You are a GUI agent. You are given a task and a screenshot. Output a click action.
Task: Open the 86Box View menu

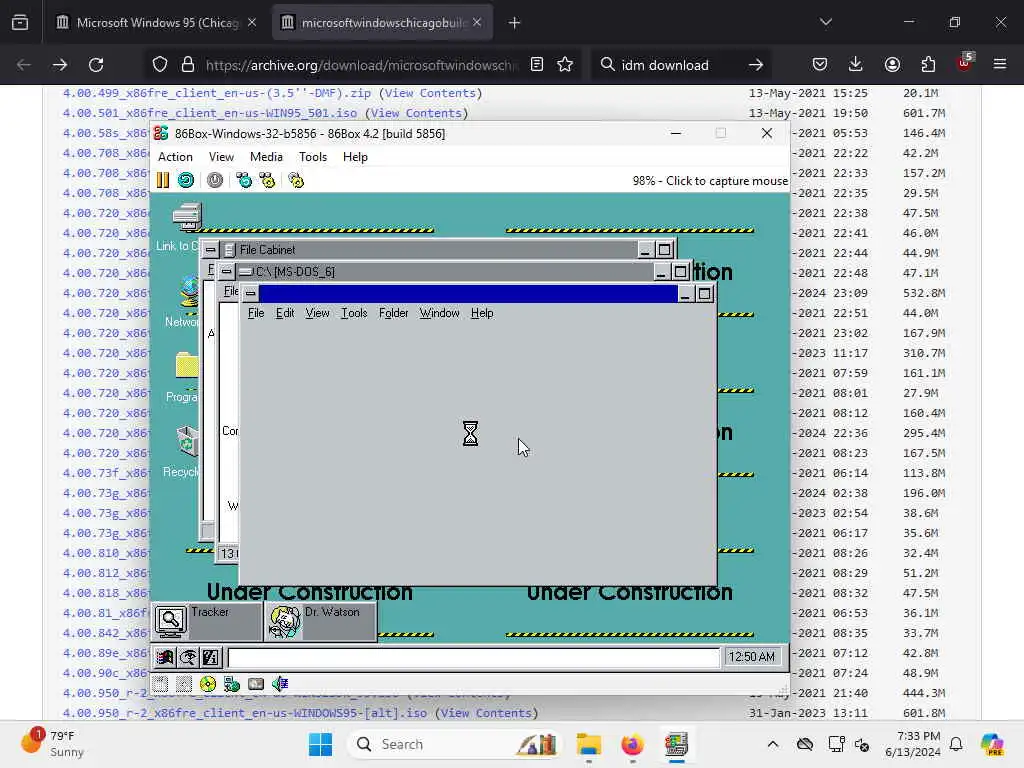(x=221, y=157)
